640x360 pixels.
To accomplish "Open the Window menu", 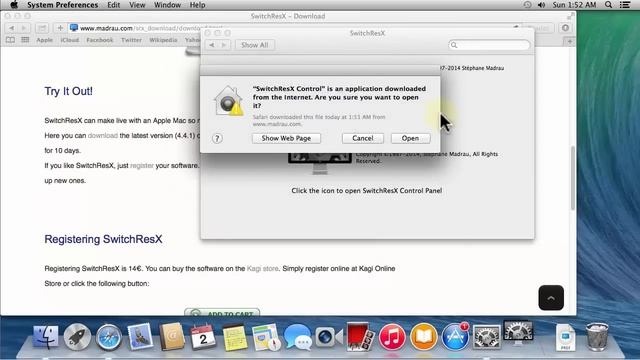I will tap(167, 5).
